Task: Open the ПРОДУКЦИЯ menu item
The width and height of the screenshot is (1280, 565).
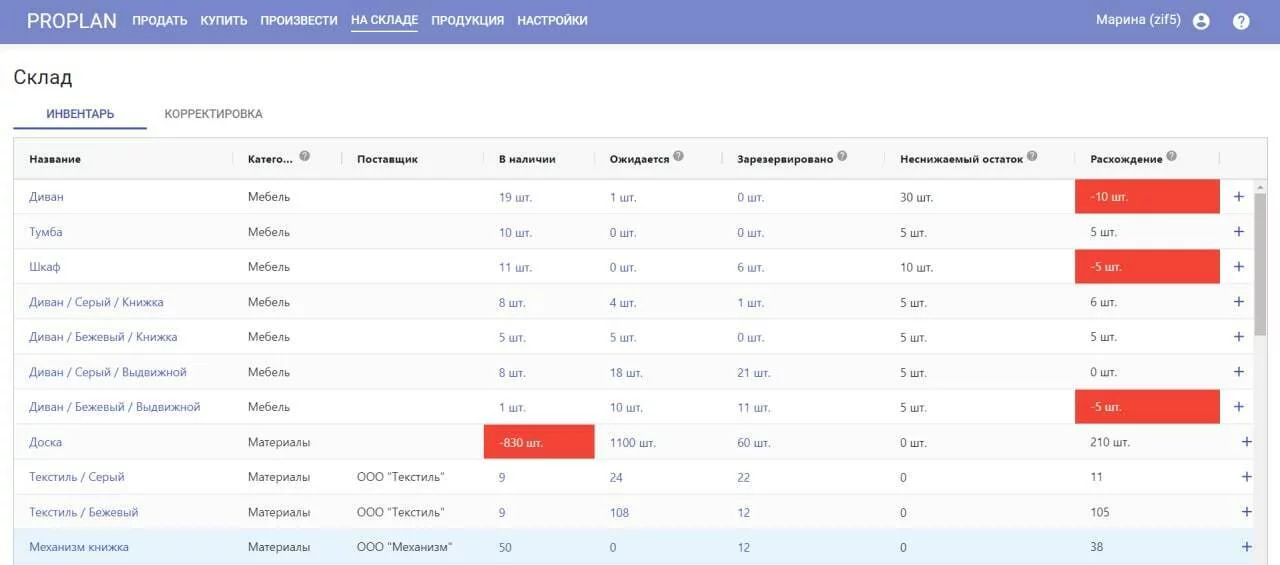Action: [x=468, y=21]
